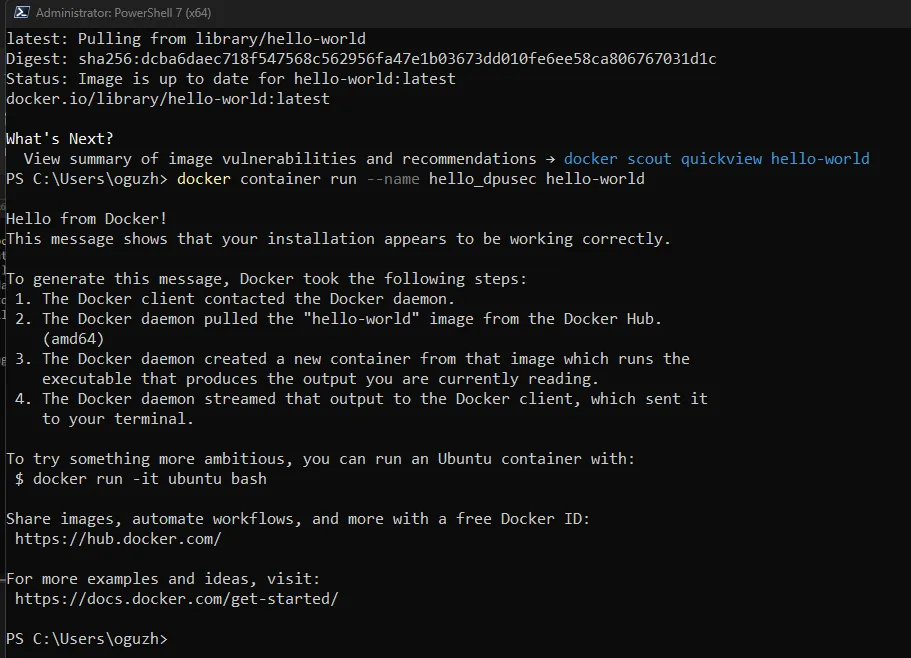911x658 pixels.
Task: Click the Status: Image is up to date line
Action: (x=231, y=79)
